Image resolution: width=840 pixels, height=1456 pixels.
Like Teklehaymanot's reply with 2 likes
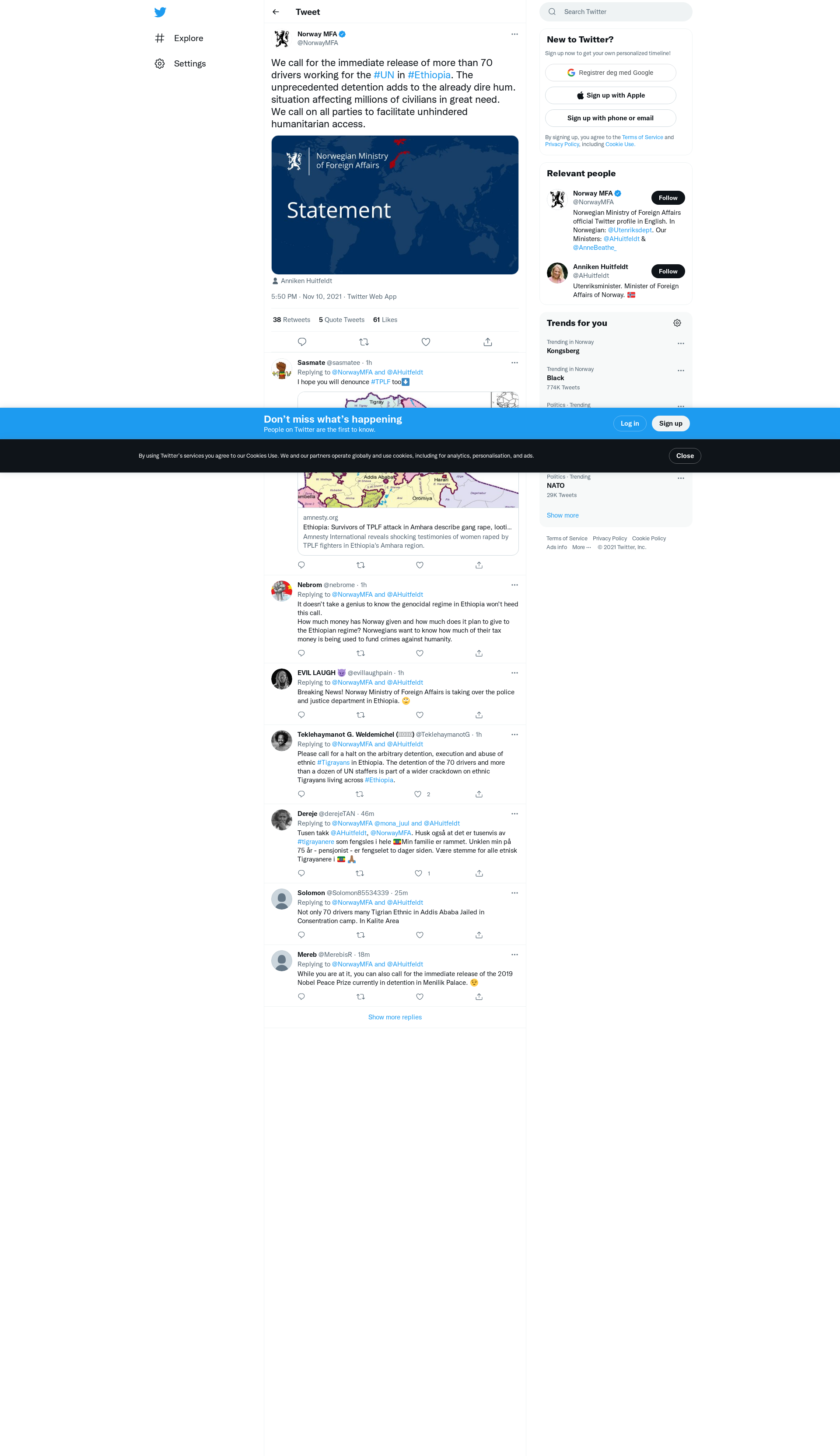tap(418, 794)
